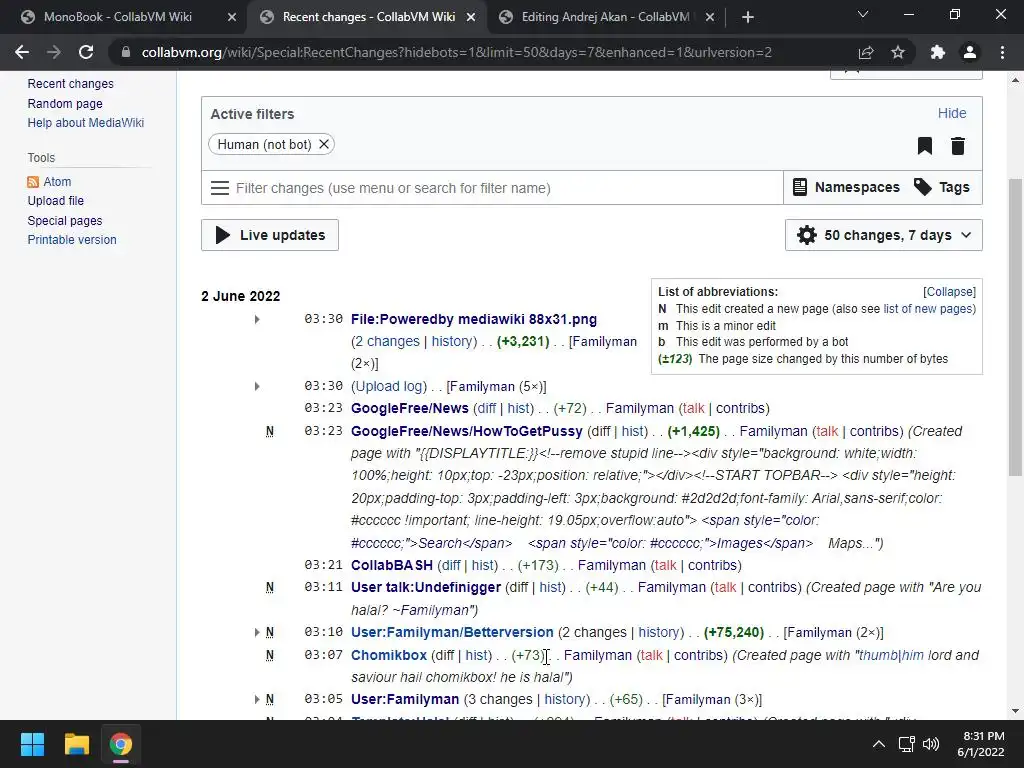1024x768 pixels.
Task: Open Familyman talk link on GoogleFree/News row
Action: click(694, 408)
